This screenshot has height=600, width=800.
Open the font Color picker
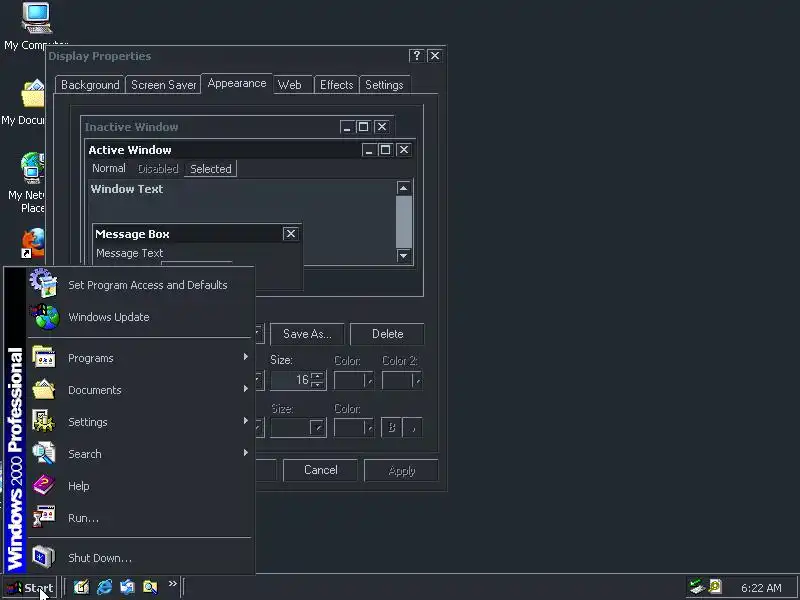tap(354, 428)
